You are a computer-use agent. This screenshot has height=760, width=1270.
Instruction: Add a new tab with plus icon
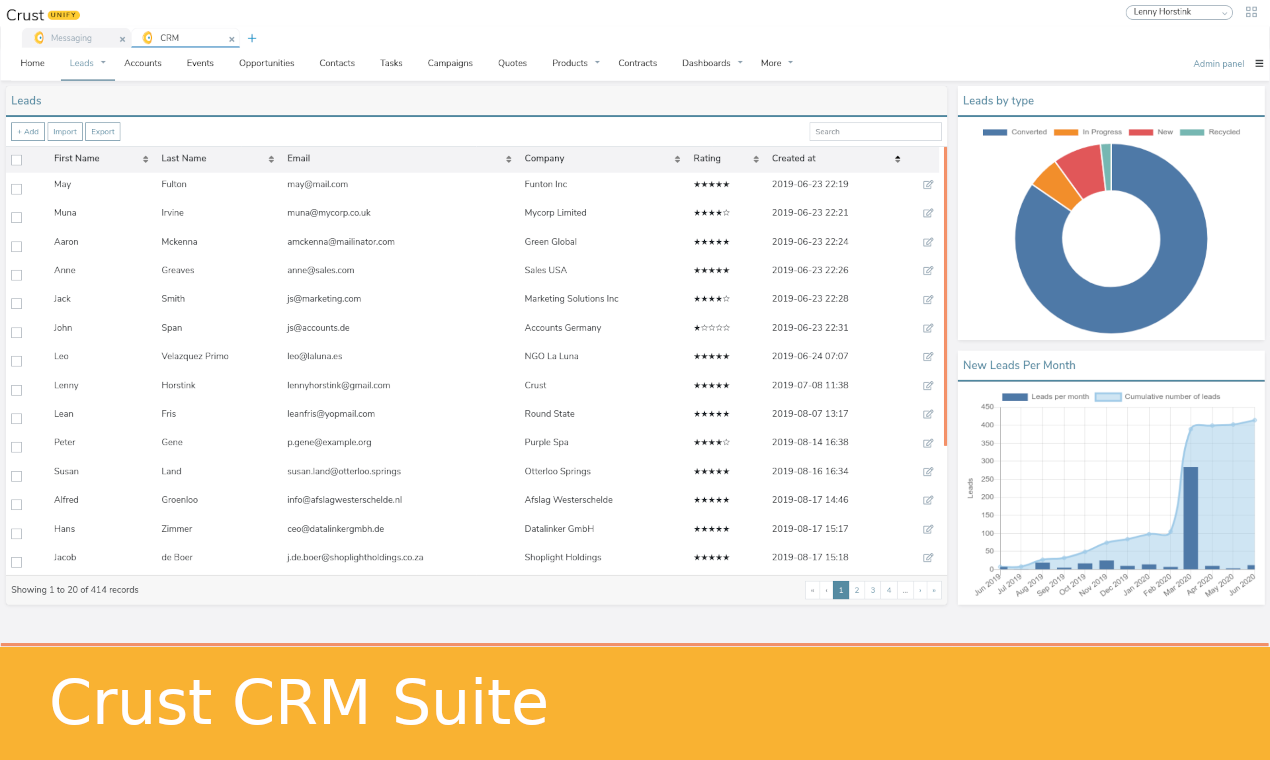[x=252, y=38]
